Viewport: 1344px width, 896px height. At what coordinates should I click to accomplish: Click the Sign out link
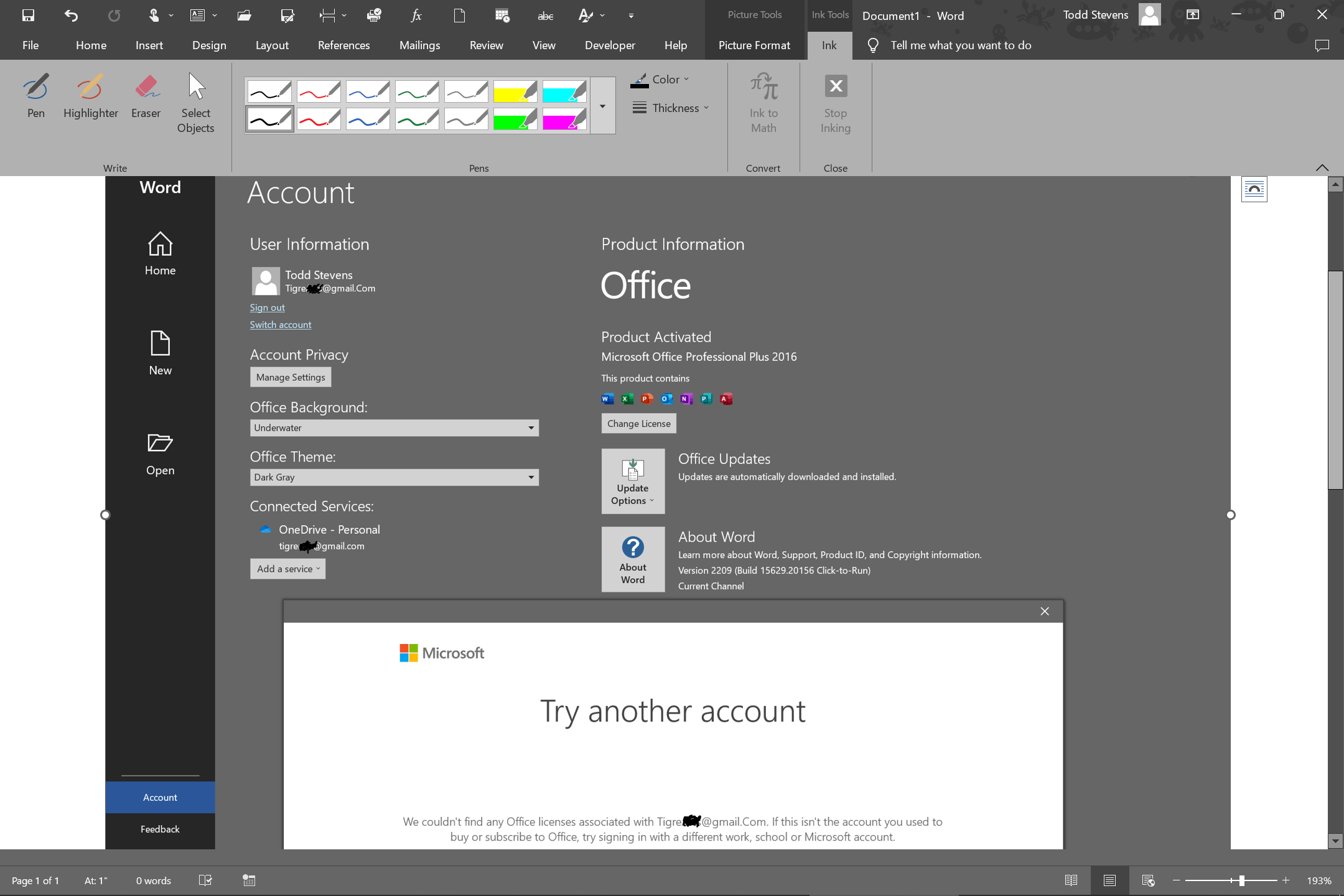[x=267, y=307]
